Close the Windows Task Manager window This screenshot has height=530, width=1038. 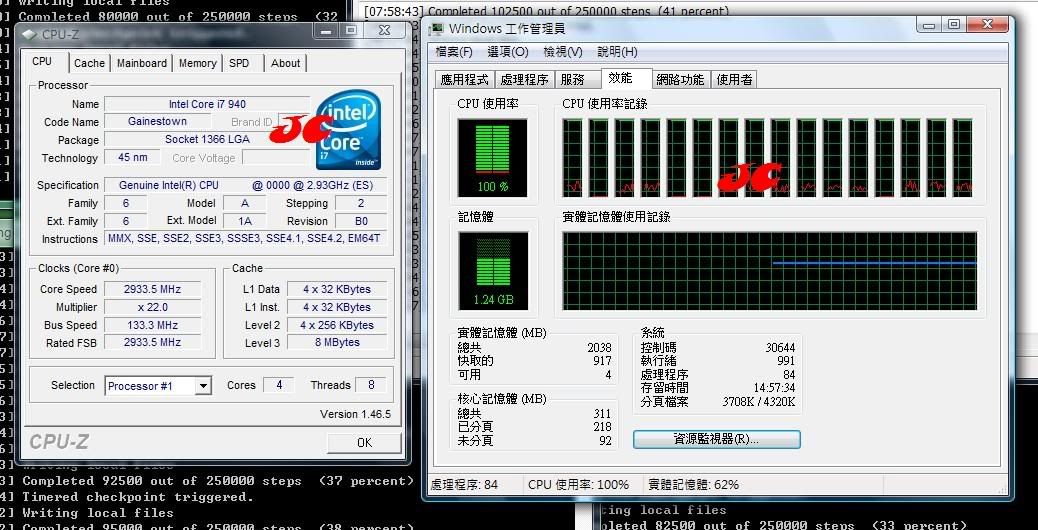coord(987,24)
